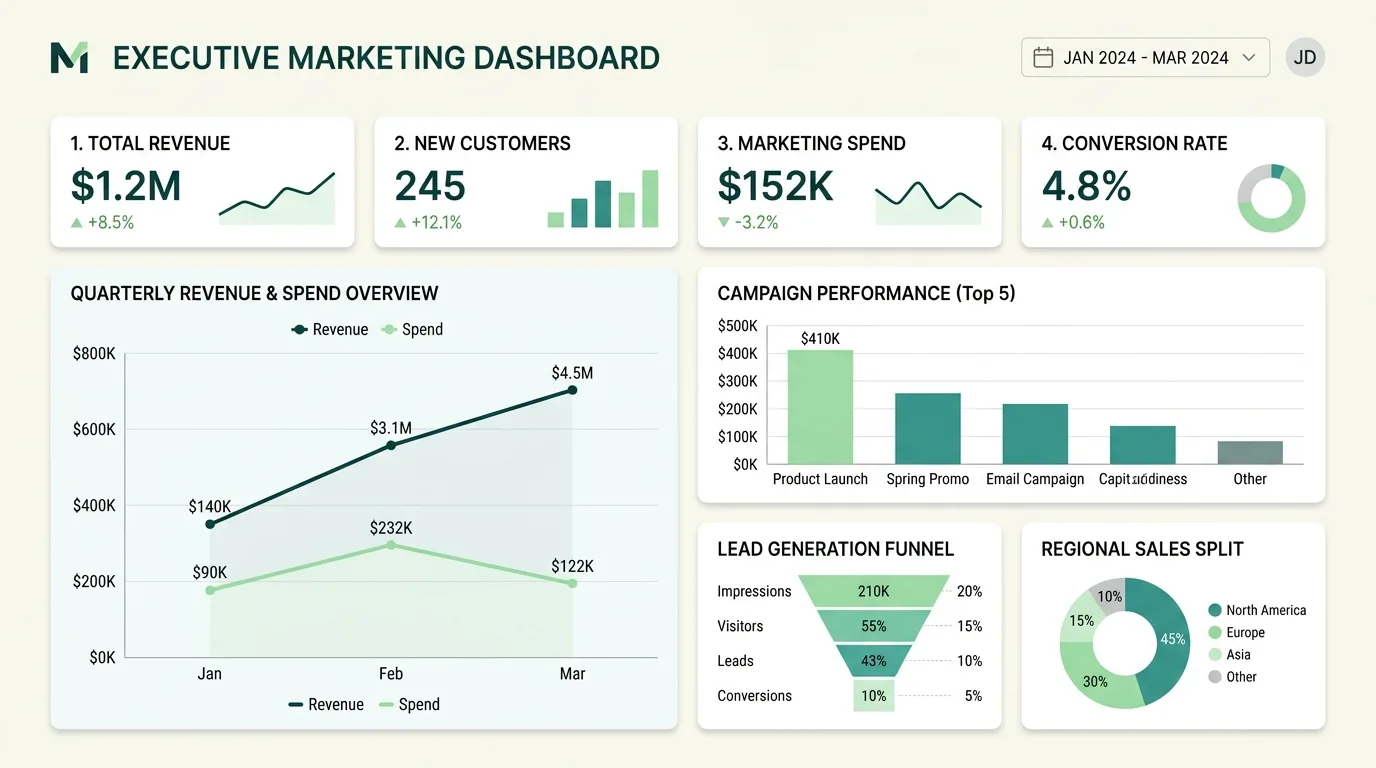Select the 43% Leads funnel segment
Image resolution: width=1376 pixels, height=768 pixels.
pyautogui.click(x=873, y=661)
